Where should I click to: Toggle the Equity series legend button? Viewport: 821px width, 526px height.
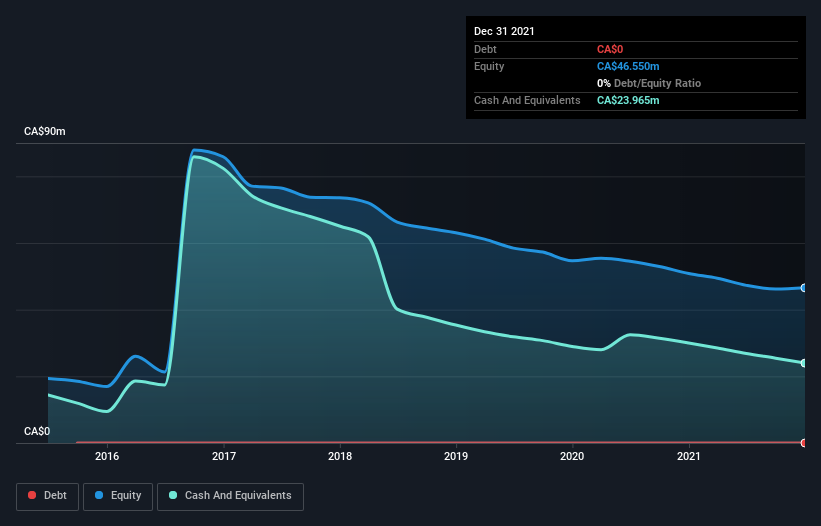[118, 496]
